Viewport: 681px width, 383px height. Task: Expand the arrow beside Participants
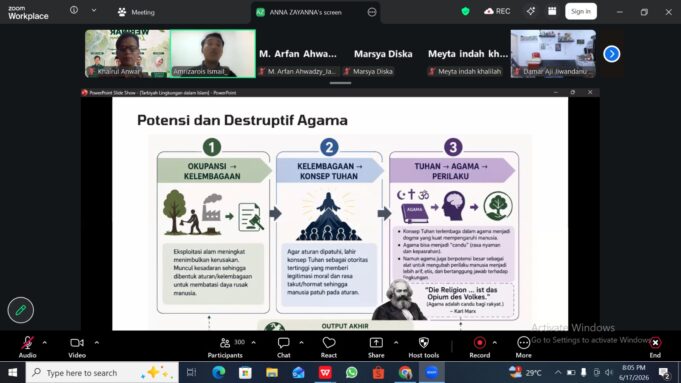(x=254, y=343)
